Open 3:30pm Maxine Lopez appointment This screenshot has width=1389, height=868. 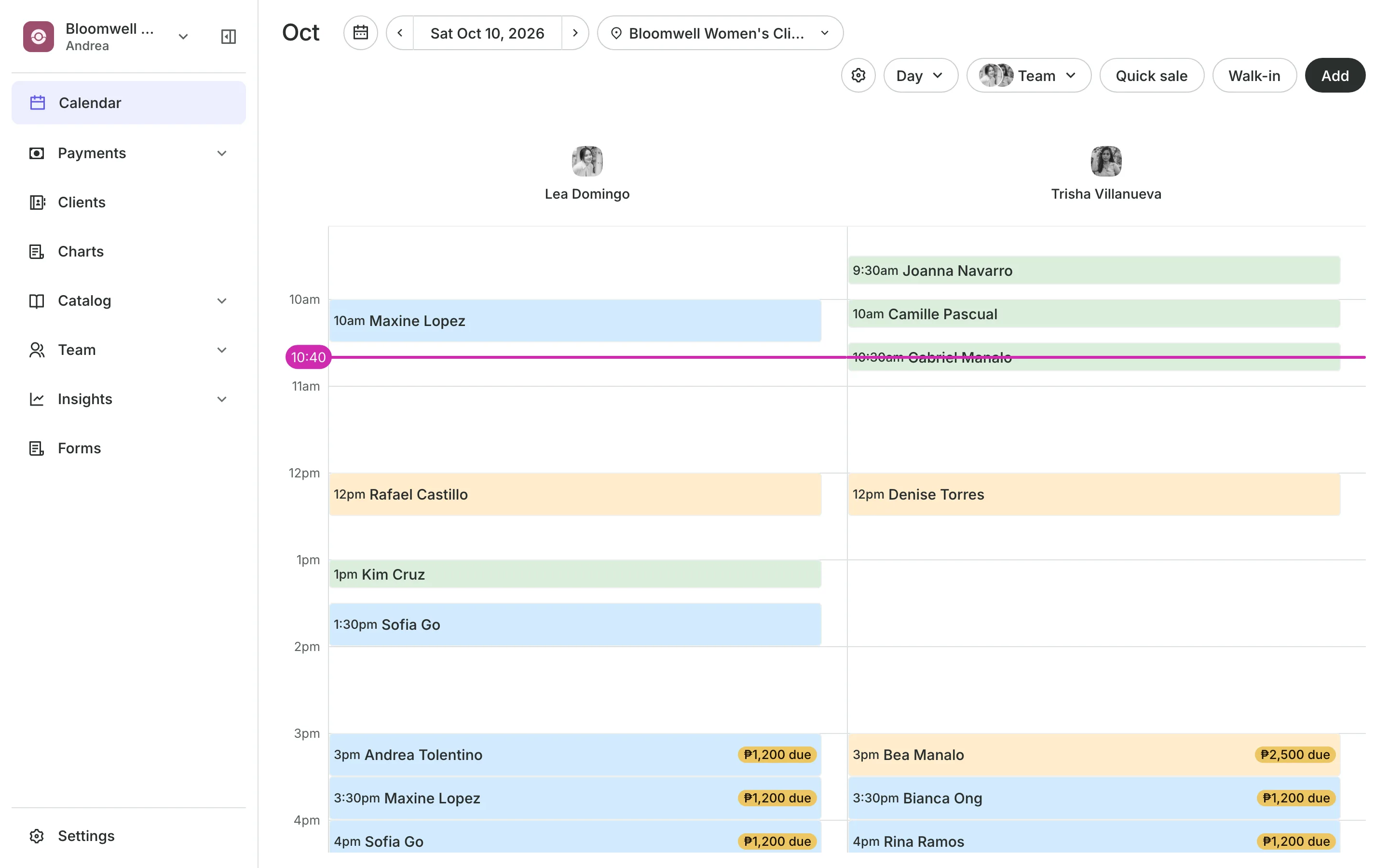click(x=575, y=799)
